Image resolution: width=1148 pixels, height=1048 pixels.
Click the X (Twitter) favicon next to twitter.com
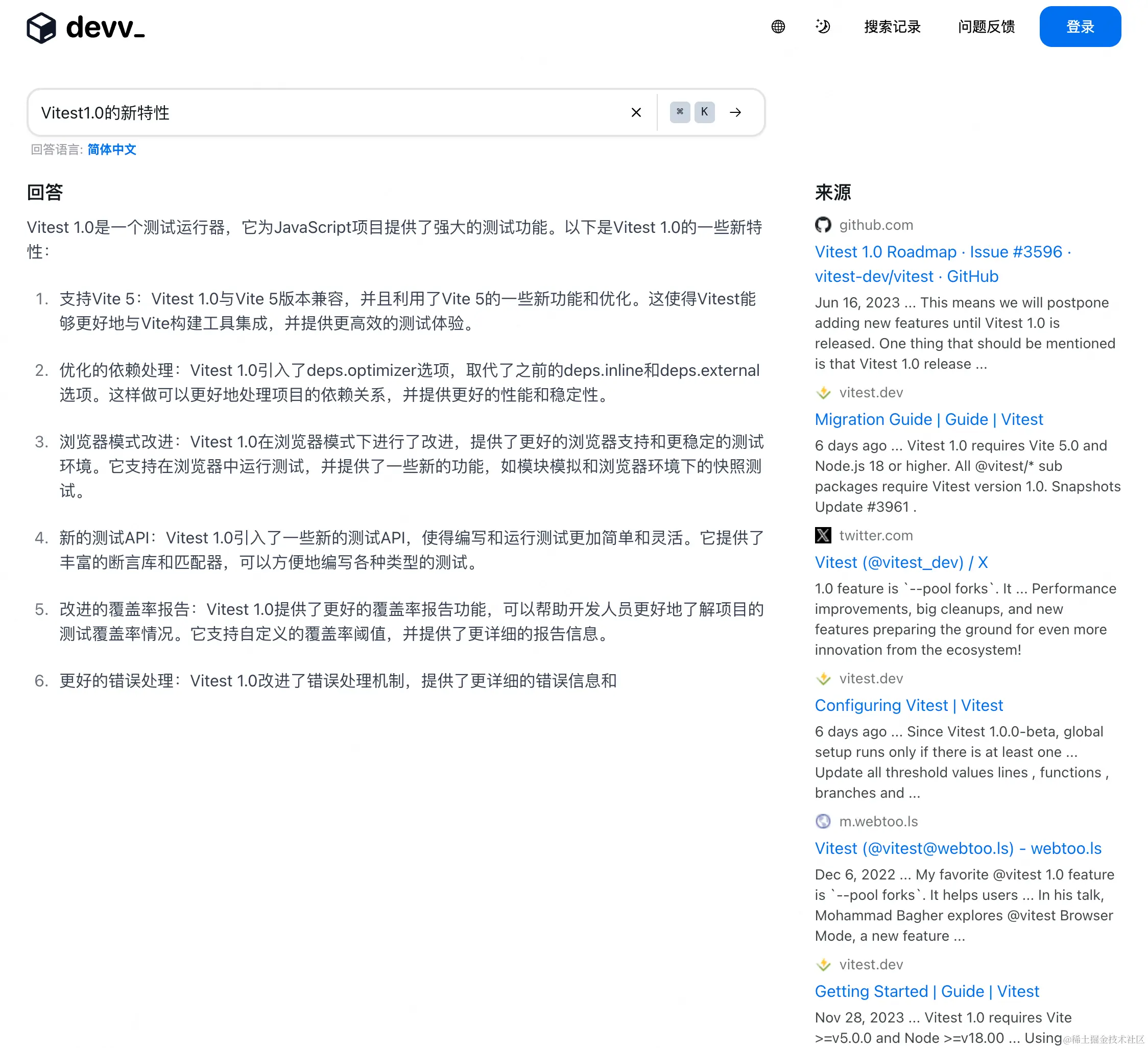823,535
